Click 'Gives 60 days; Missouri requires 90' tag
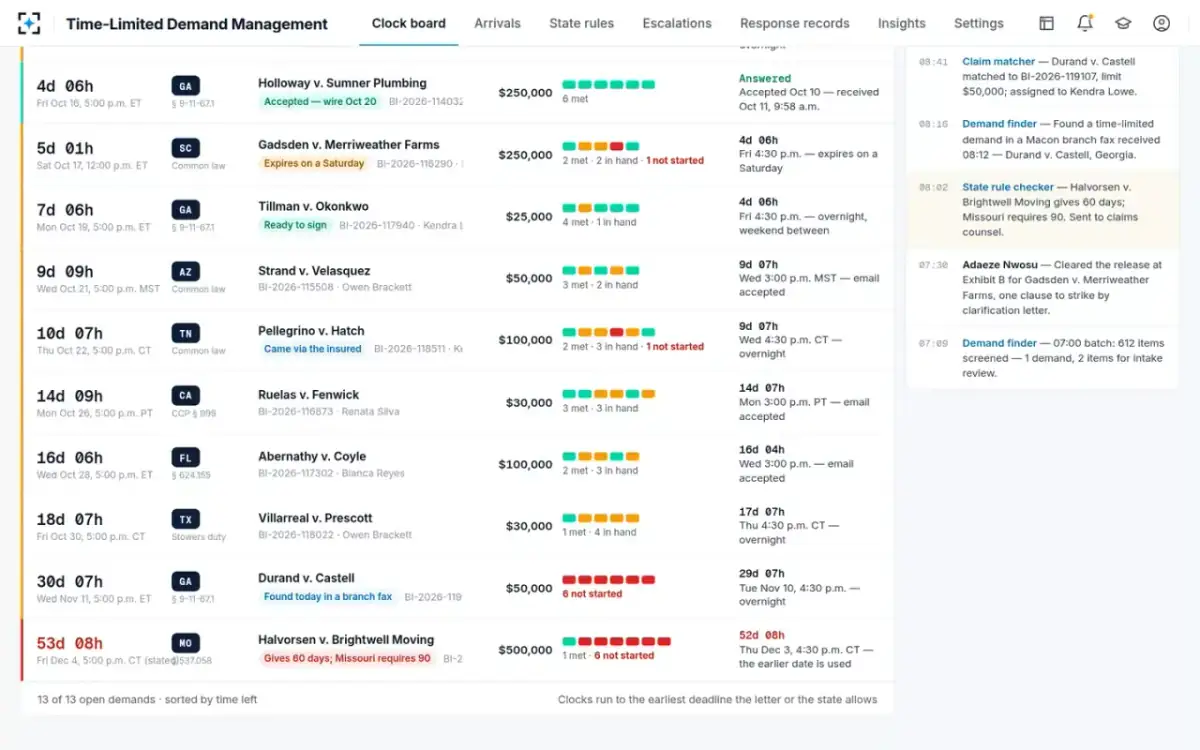1200x750 pixels. pyautogui.click(x=347, y=659)
